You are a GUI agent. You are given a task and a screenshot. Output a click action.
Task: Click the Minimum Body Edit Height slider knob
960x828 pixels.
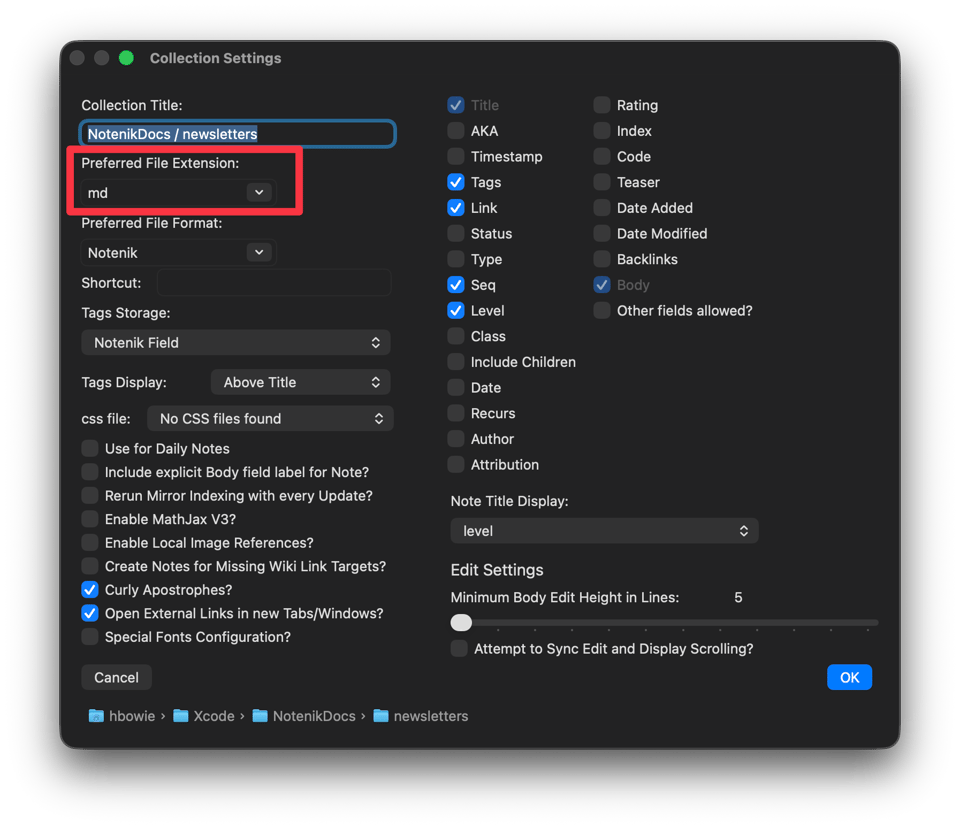(461, 623)
